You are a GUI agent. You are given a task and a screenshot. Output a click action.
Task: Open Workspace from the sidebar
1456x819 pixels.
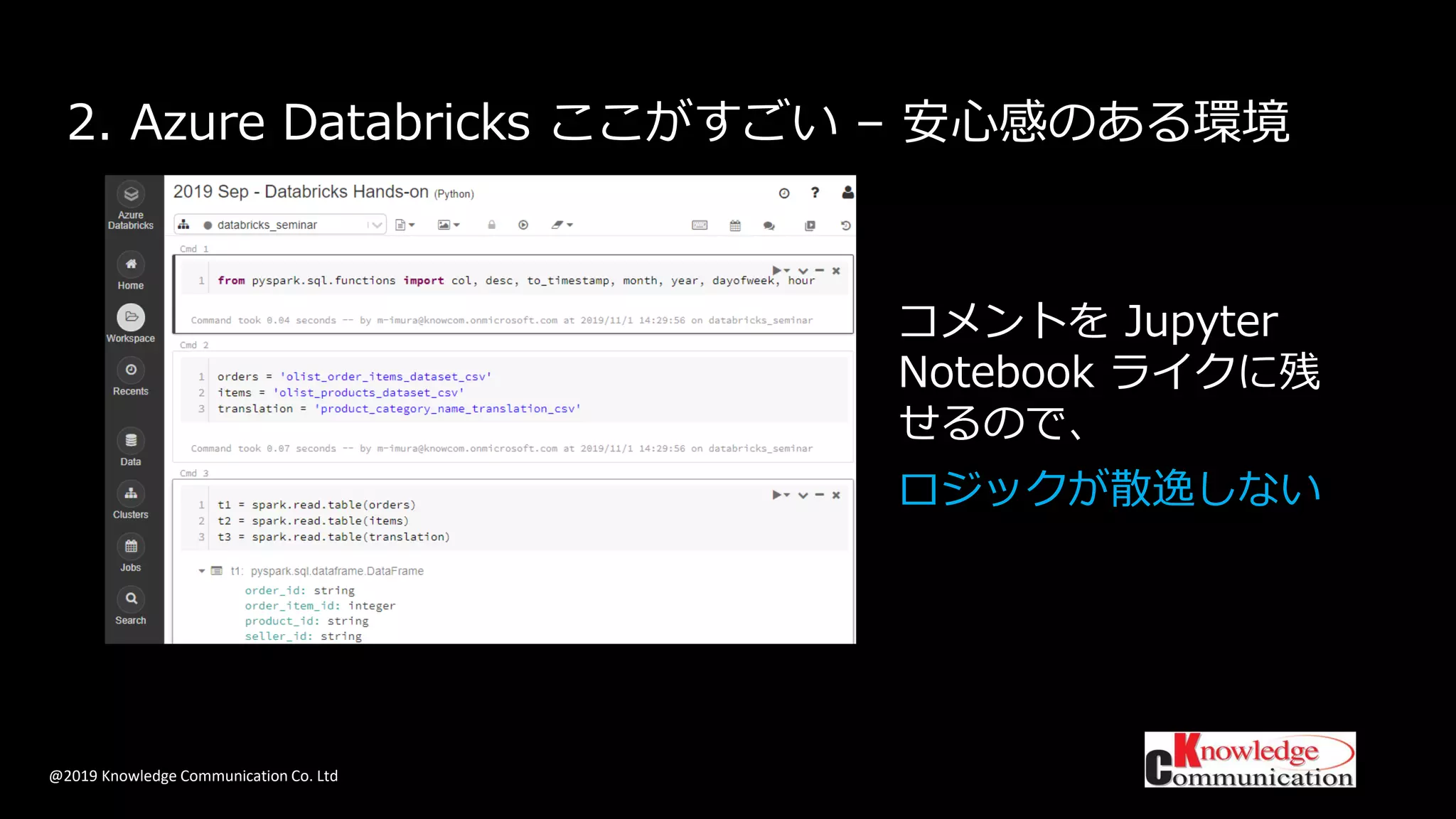(x=131, y=323)
